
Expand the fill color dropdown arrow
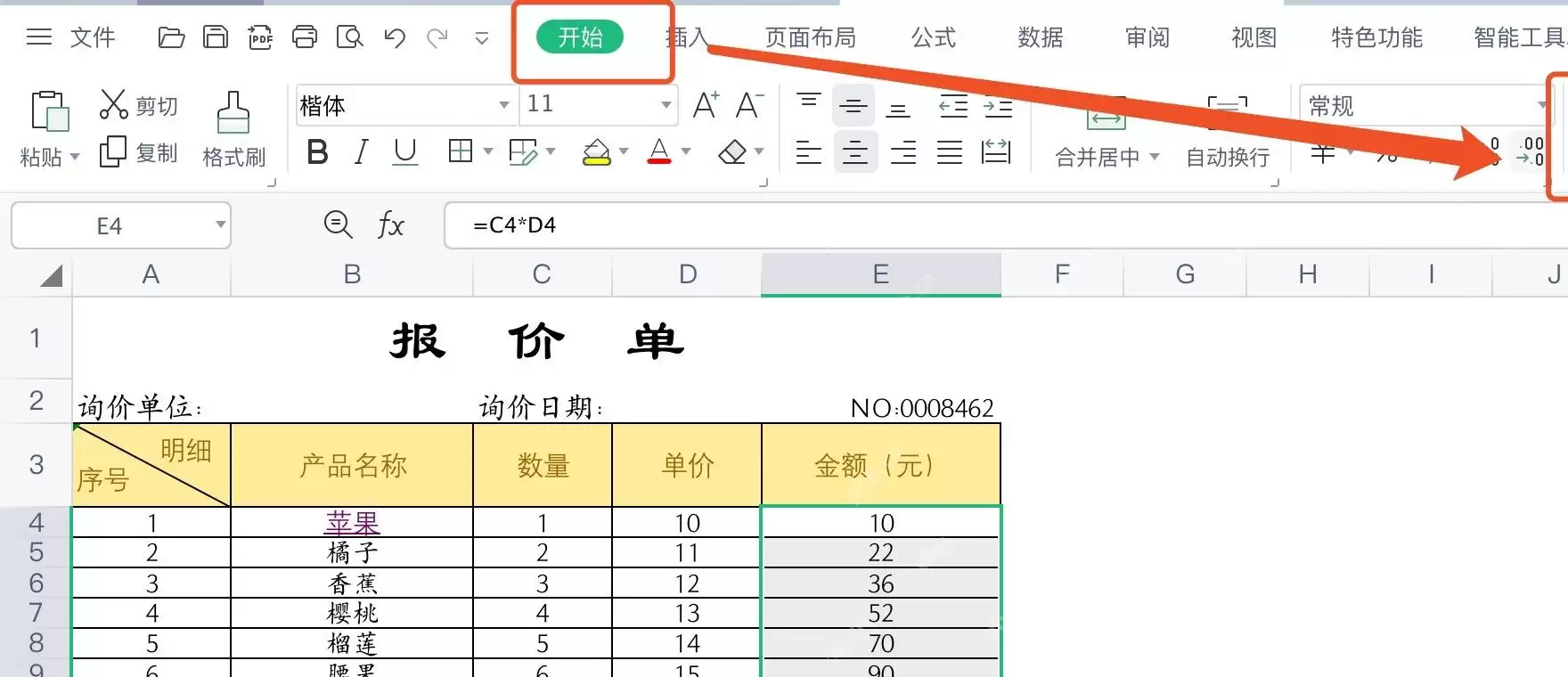(x=624, y=152)
